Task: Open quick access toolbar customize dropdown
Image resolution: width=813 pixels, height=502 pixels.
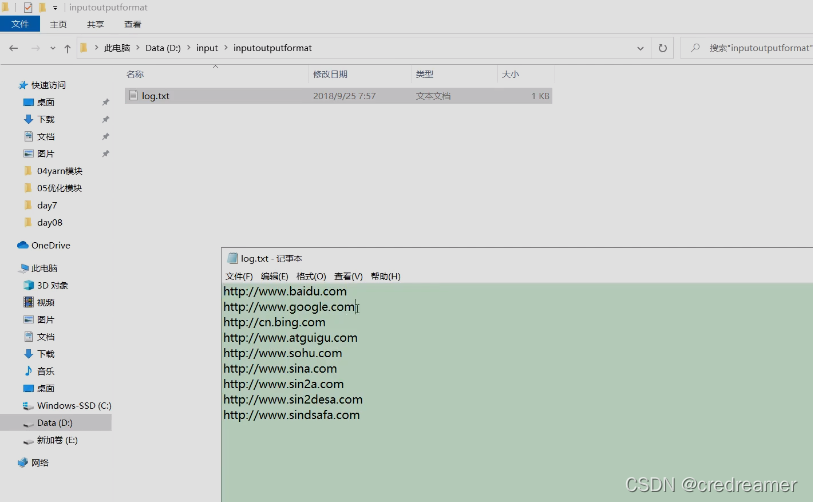Action: [55, 8]
